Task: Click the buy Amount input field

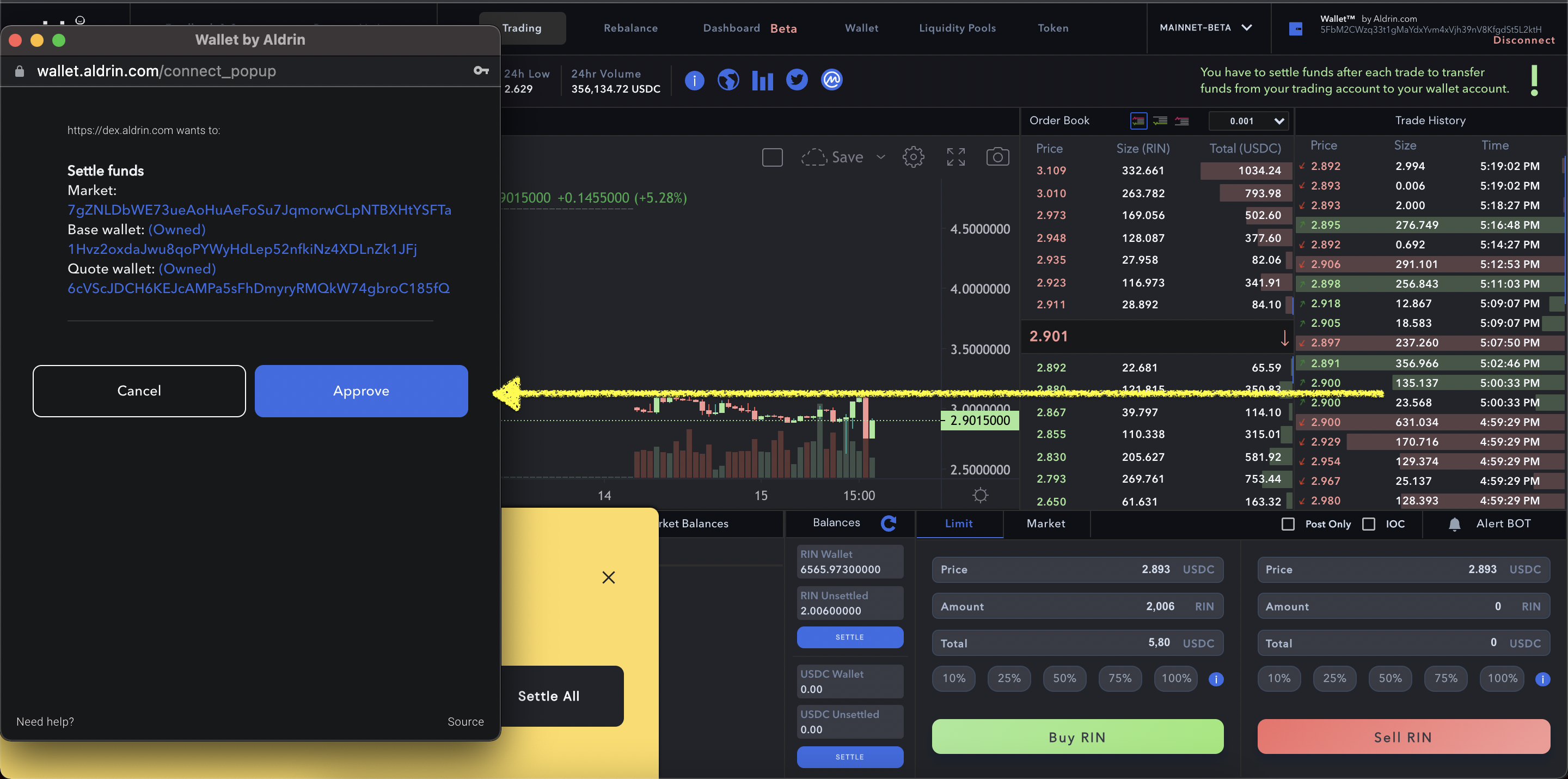Action: (x=1077, y=607)
